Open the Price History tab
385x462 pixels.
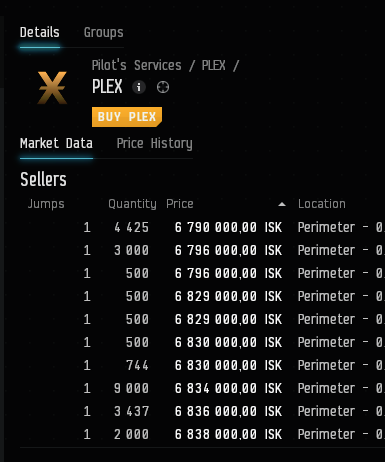155,143
